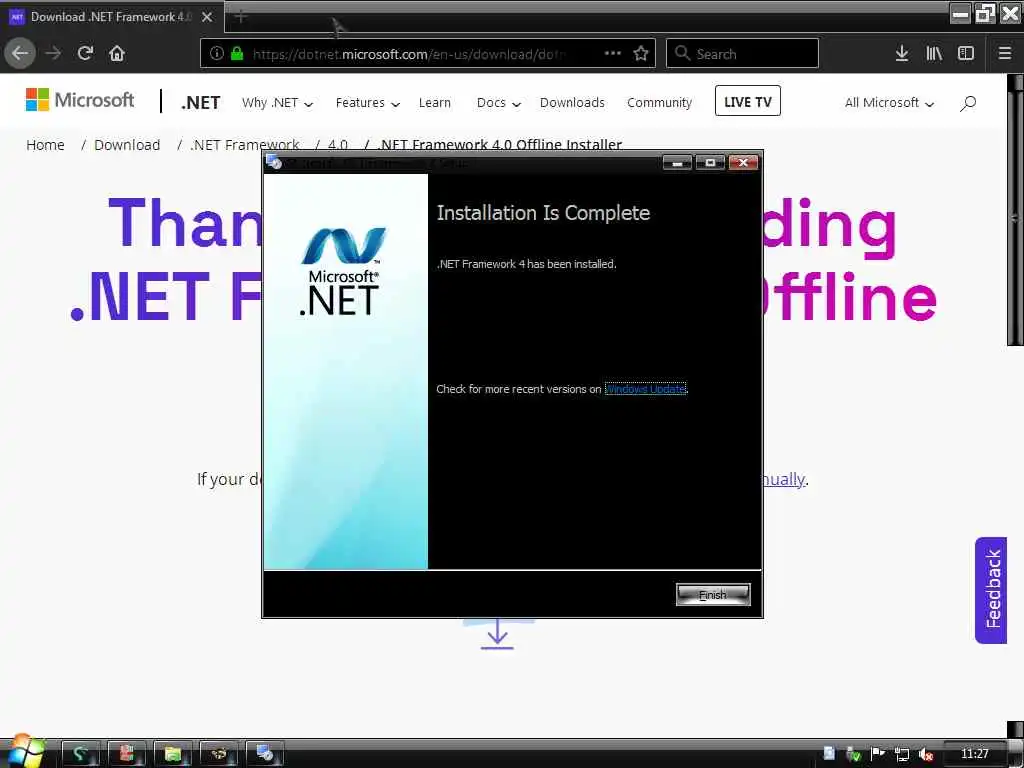Open the Windows Update link in installer
Screen dimensions: 1024x768
(x=645, y=389)
